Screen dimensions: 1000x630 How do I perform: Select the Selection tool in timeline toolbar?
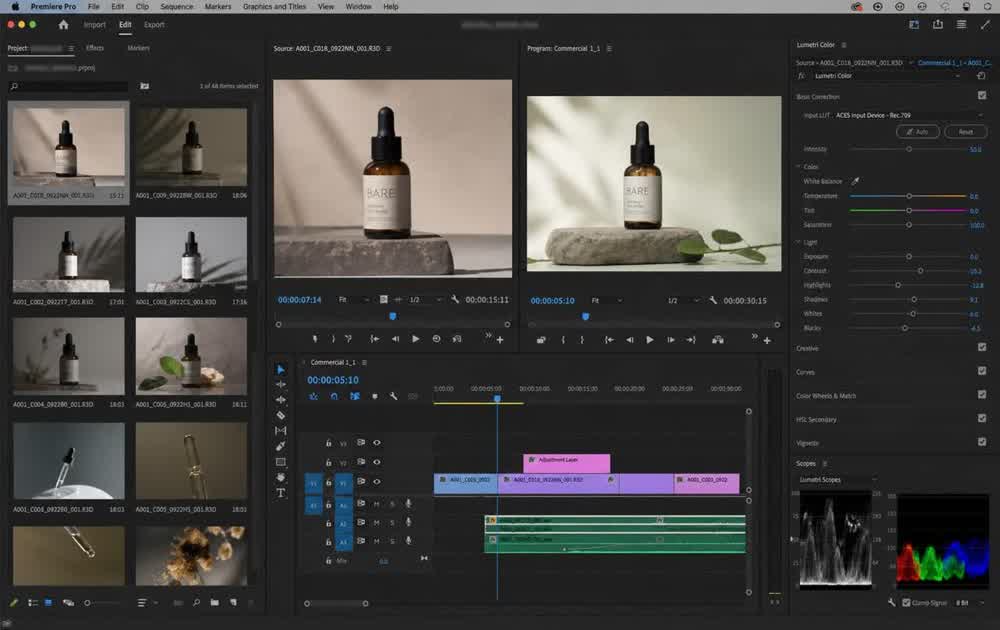tap(281, 369)
